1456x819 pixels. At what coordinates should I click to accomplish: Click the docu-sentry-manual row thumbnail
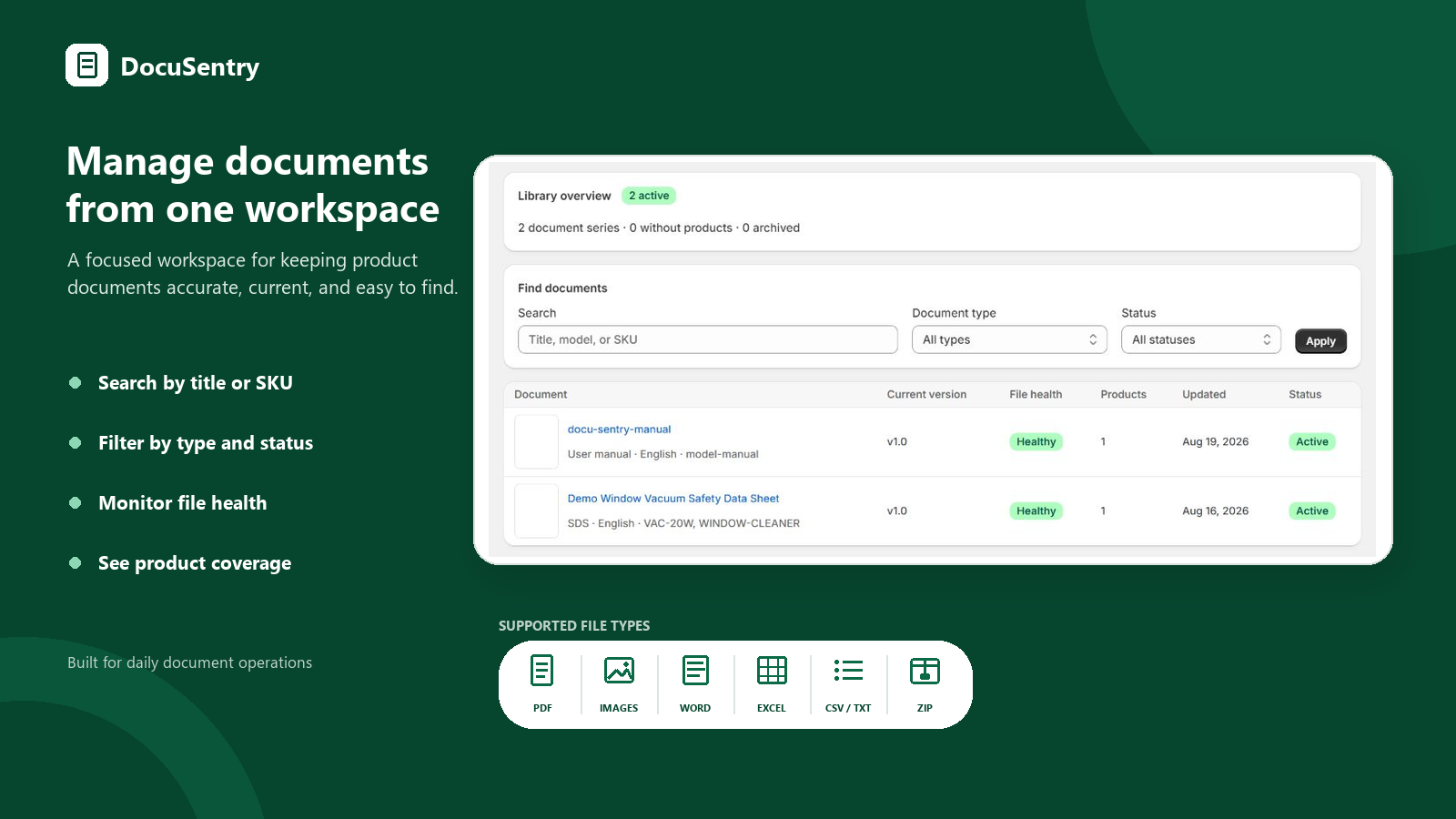[536, 441]
